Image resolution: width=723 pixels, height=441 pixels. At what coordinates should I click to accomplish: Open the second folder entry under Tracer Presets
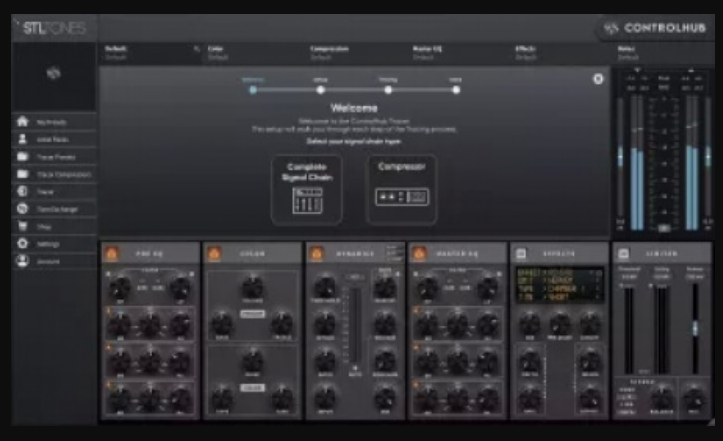coord(54,174)
